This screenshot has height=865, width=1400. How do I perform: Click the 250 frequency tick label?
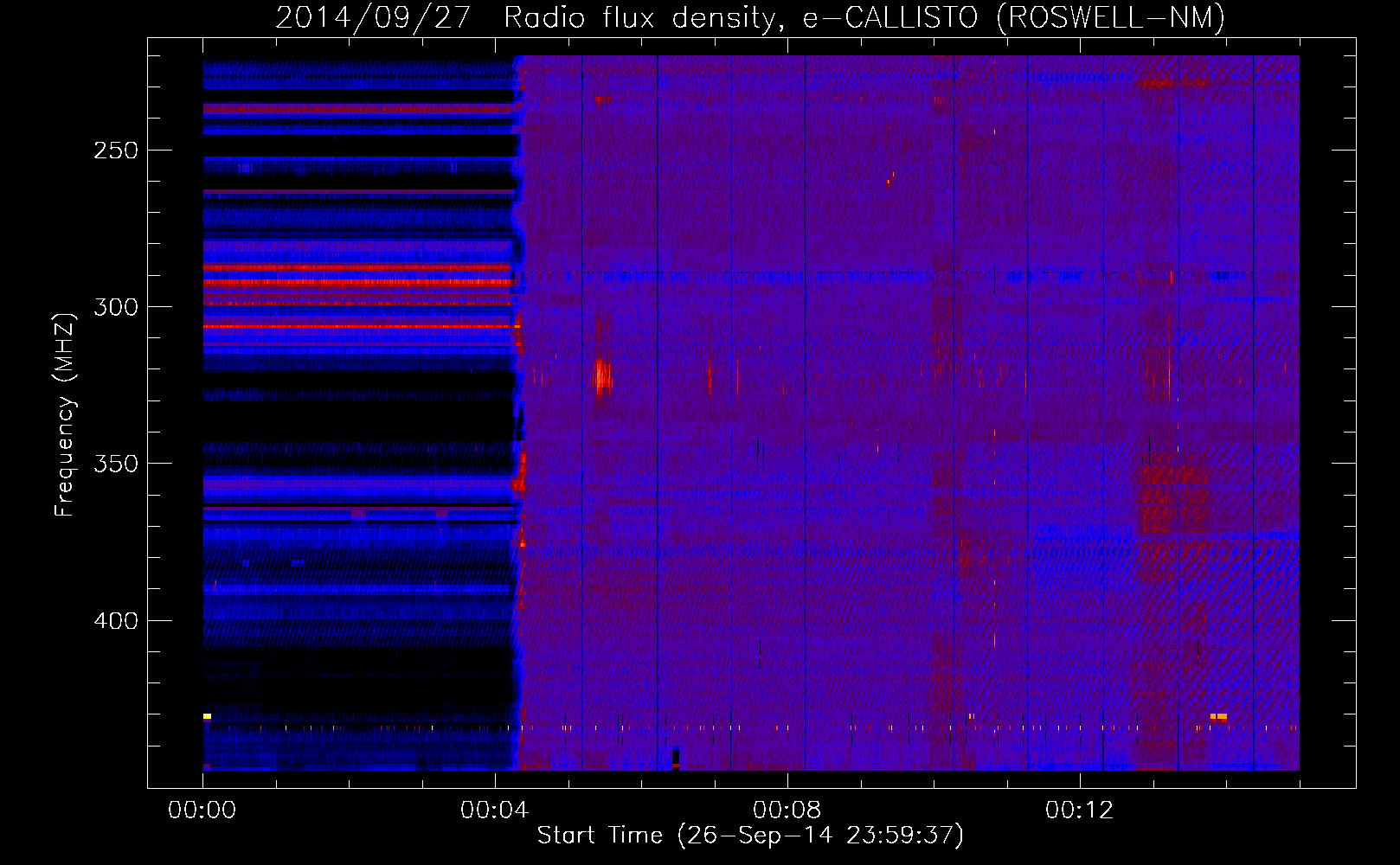pyautogui.click(x=116, y=151)
